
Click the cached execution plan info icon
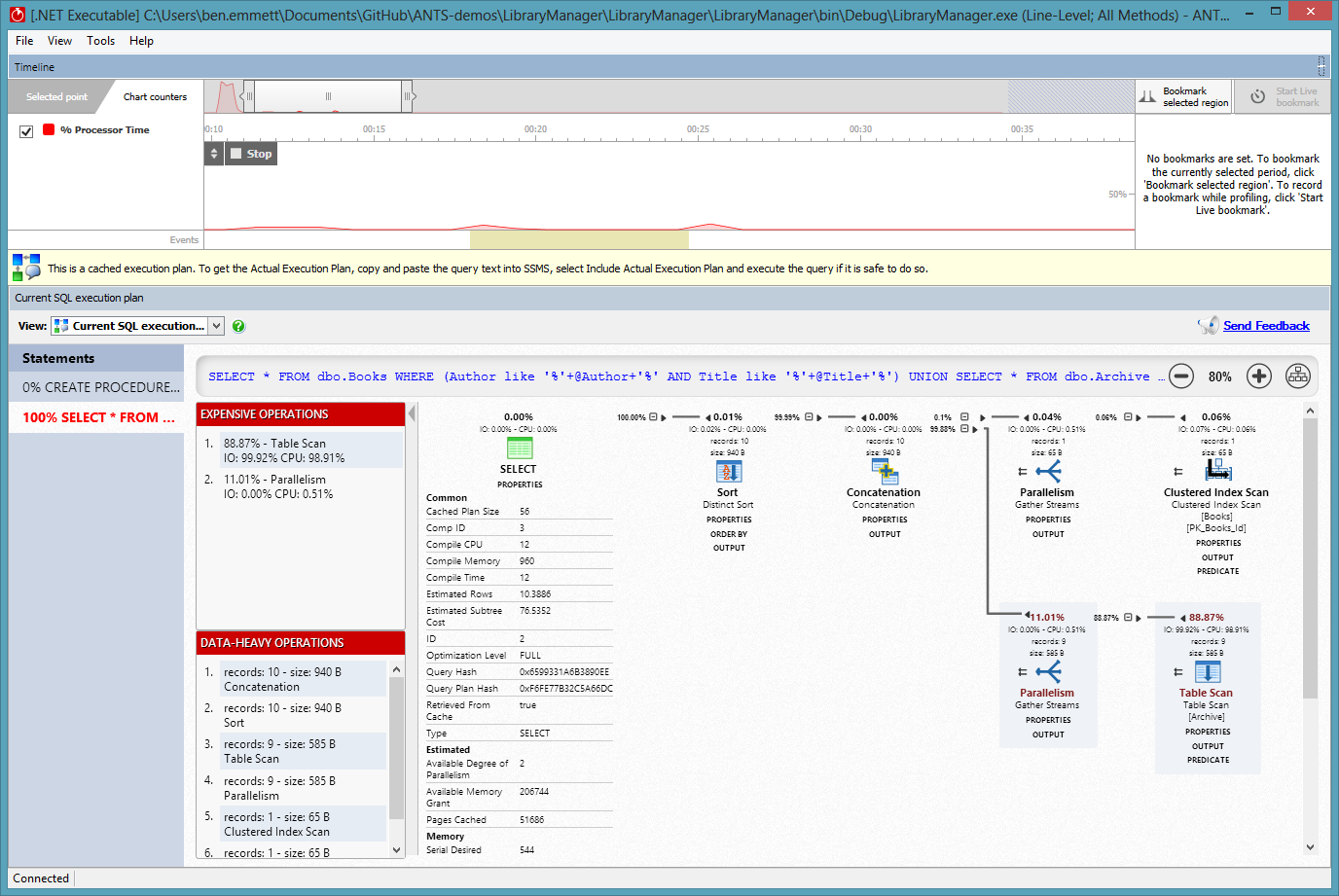click(26, 267)
